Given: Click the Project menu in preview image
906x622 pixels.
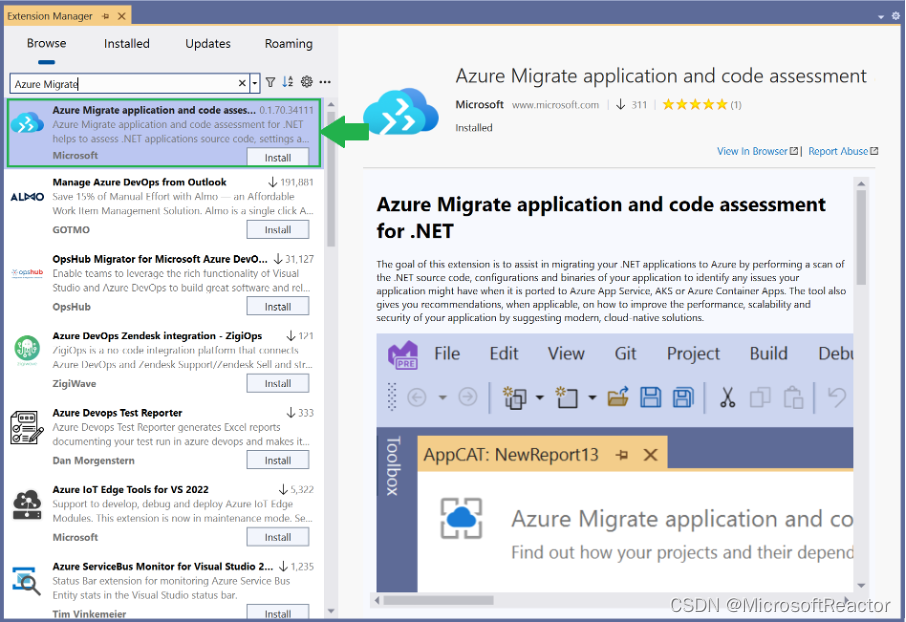Looking at the screenshot, I should tap(693, 353).
